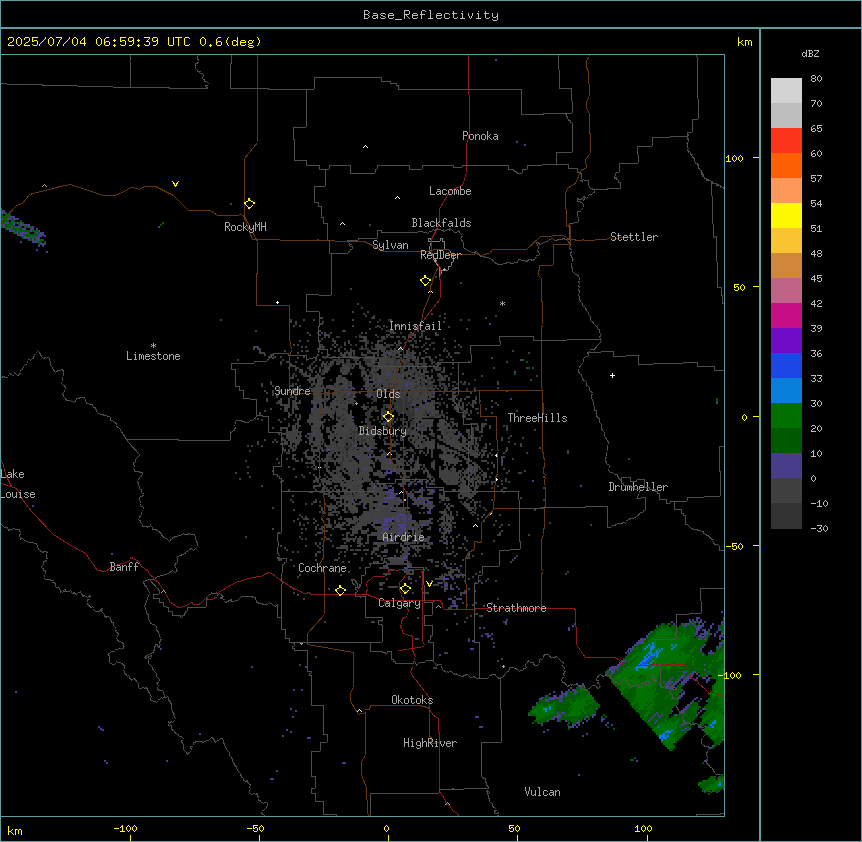Click the yellow diamond marker above RockyMH
Screen dimensions: 862x842
click(250, 204)
